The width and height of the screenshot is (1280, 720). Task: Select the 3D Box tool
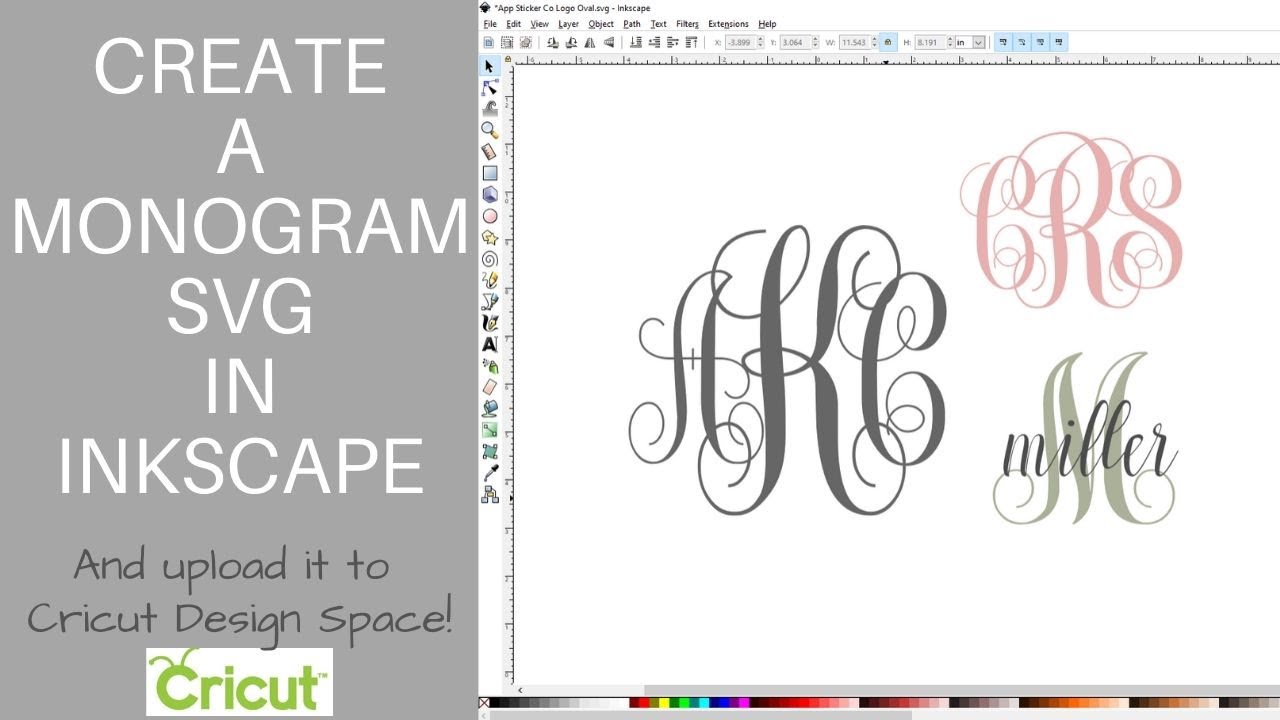pyautogui.click(x=489, y=194)
